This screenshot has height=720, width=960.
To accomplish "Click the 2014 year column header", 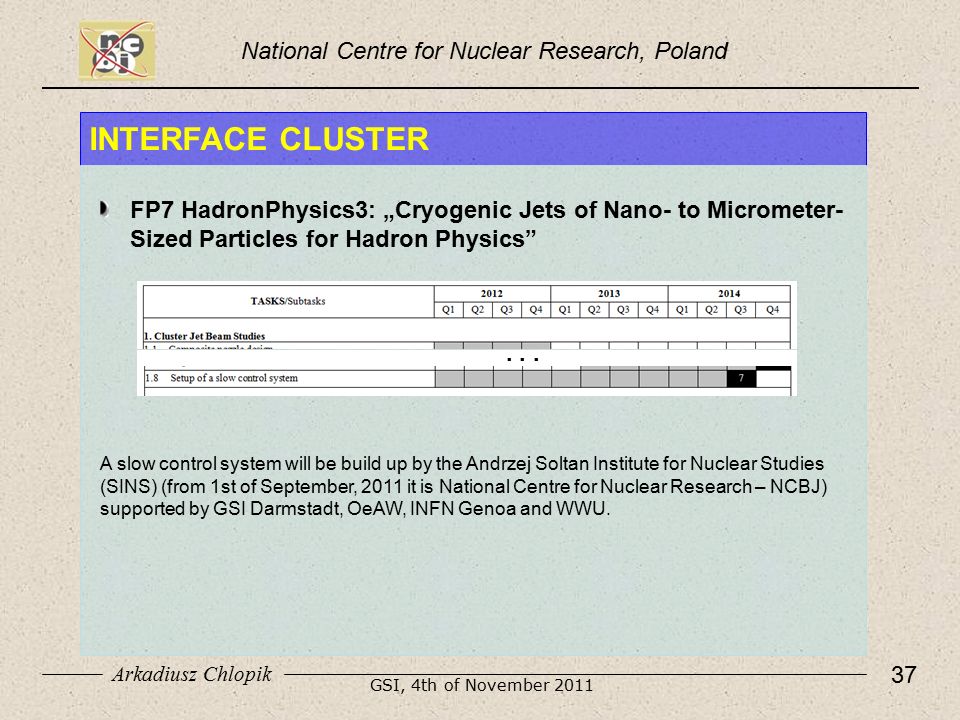I will pyautogui.click(x=729, y=293).
